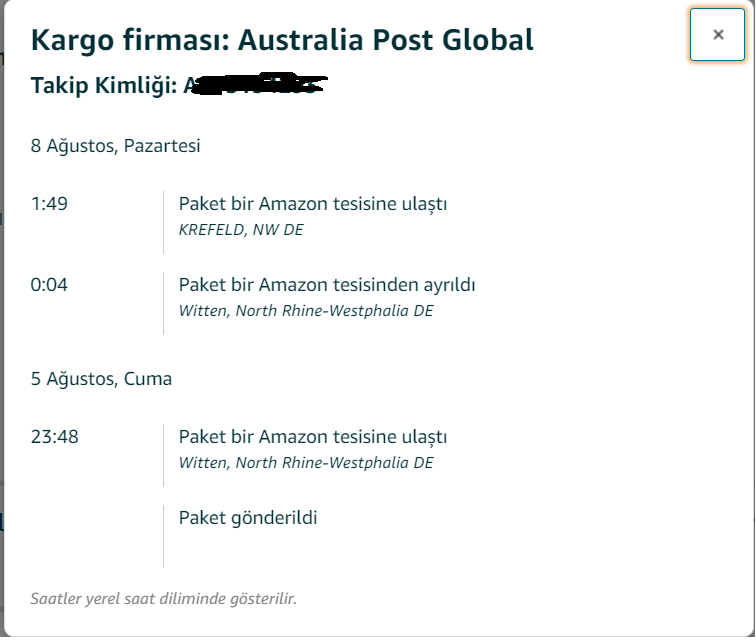Viewport: 756px width, 640px height.
Task: Select the 23:48 Amazon tesisine ulaştı event
Action: pyautogui.click(x=312, y=437)
